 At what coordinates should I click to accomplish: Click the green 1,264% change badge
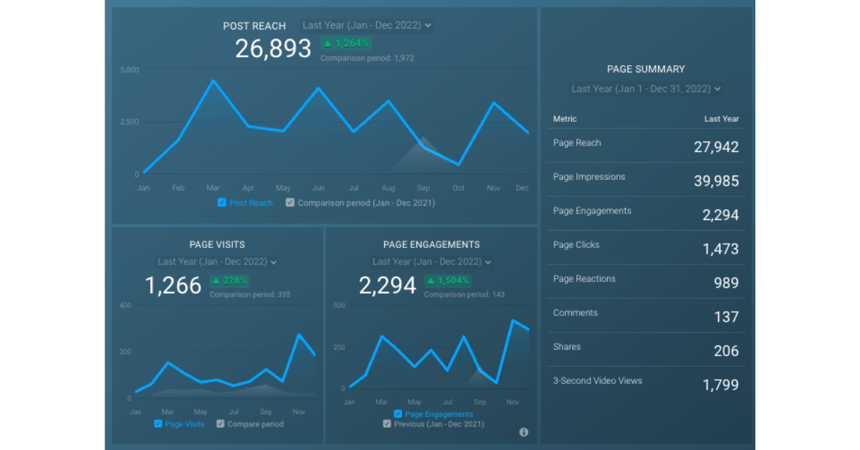(347, 43)
